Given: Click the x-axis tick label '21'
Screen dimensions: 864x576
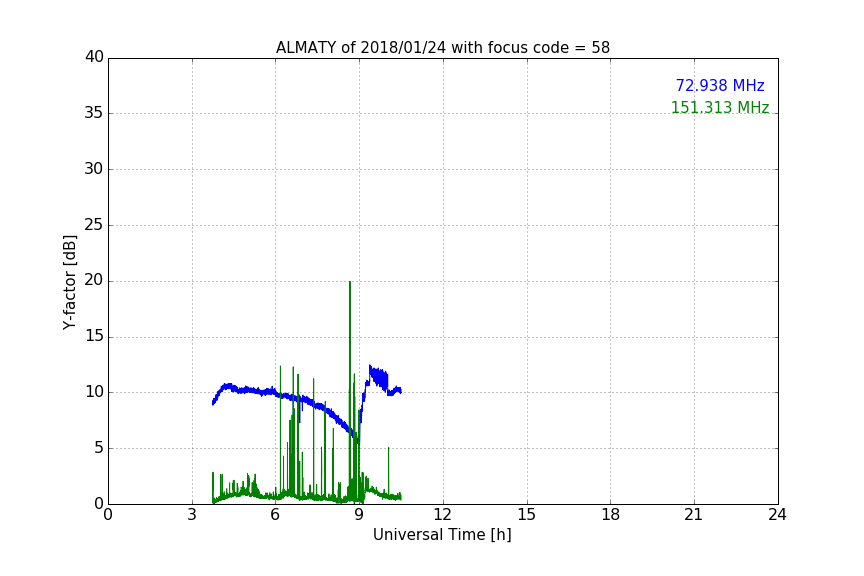Looking at the screenshot, I should (694, 515).
